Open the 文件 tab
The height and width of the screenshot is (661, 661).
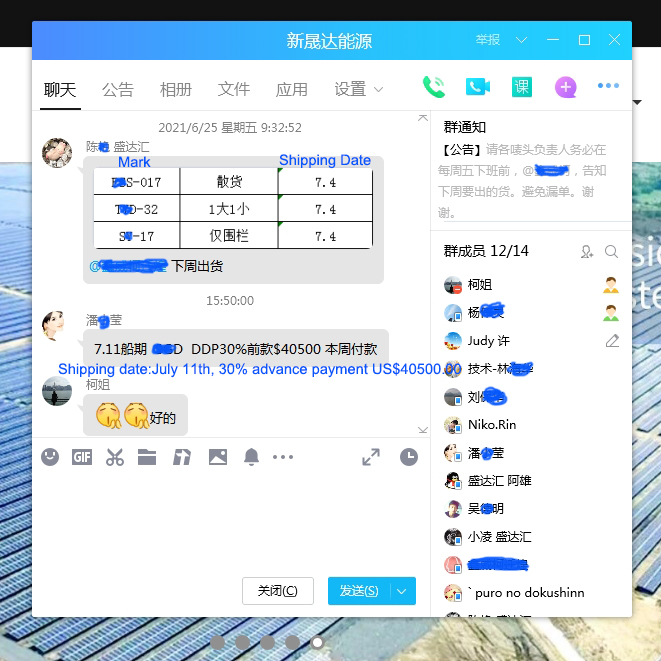pyautogui.click(x=234, y=90)
